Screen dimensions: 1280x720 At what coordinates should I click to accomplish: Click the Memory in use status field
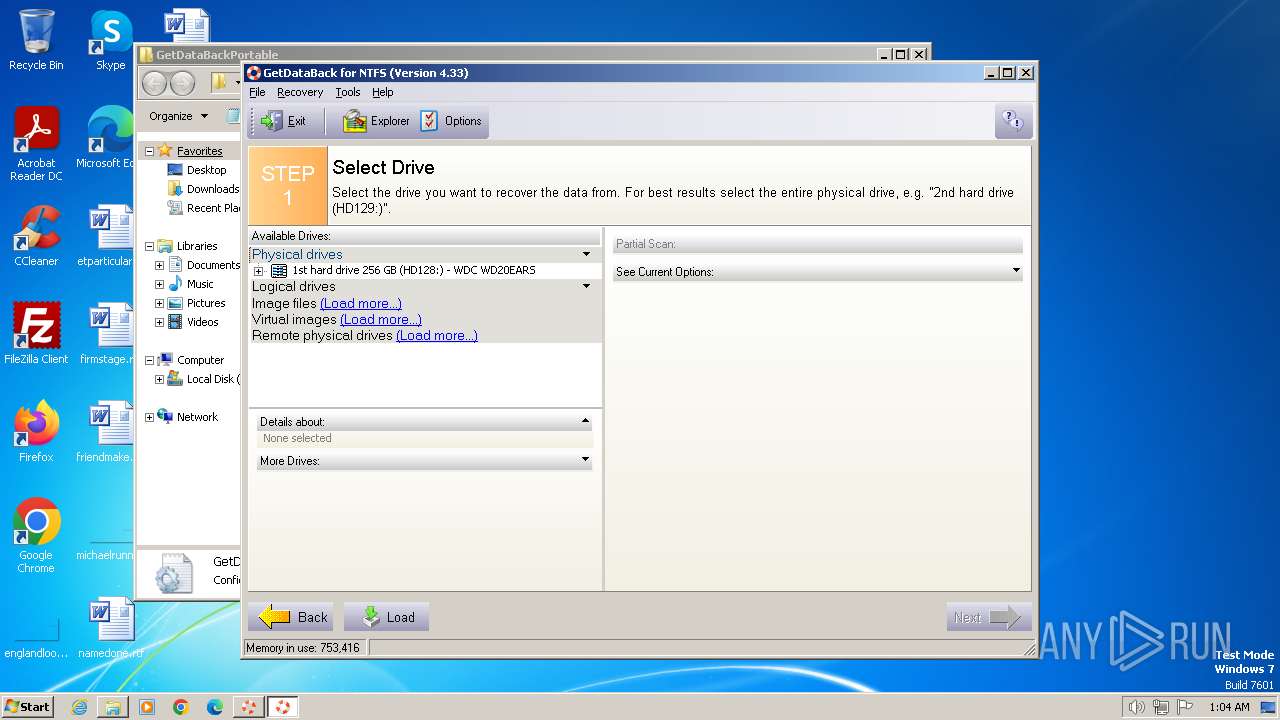coord(305,648)
